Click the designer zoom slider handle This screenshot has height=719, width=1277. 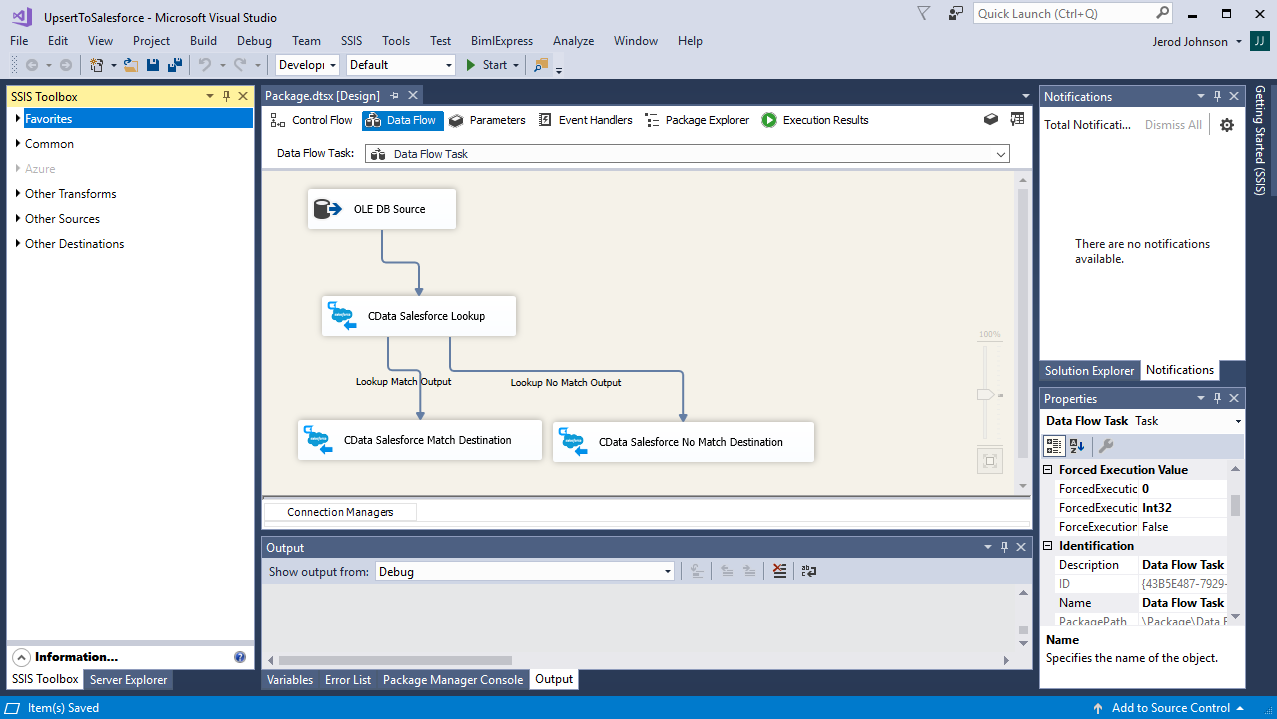coord(986,395)
